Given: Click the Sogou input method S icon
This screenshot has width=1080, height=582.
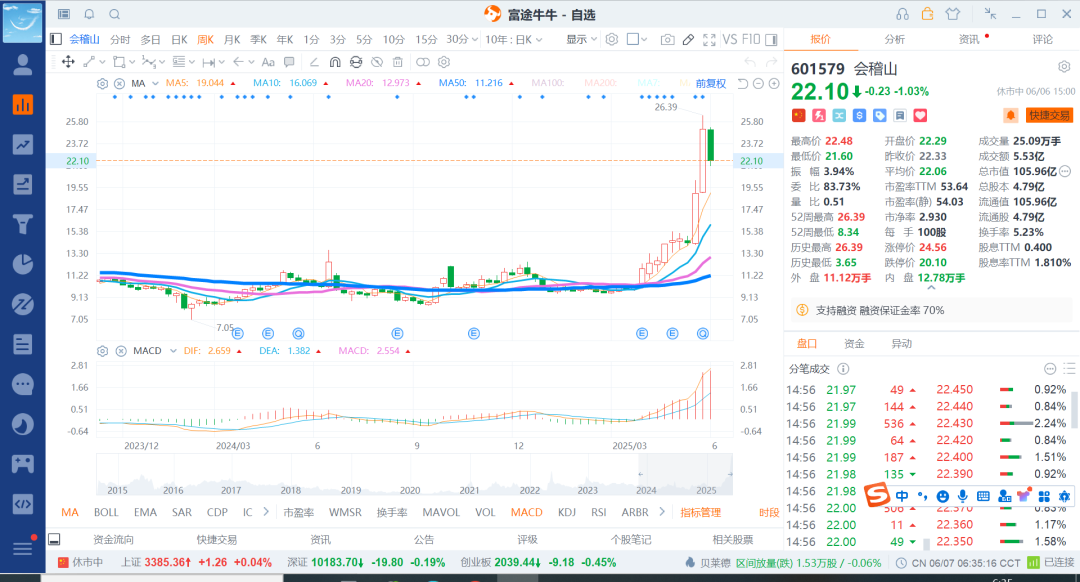Looking at the screenshot, I should 877,495.
